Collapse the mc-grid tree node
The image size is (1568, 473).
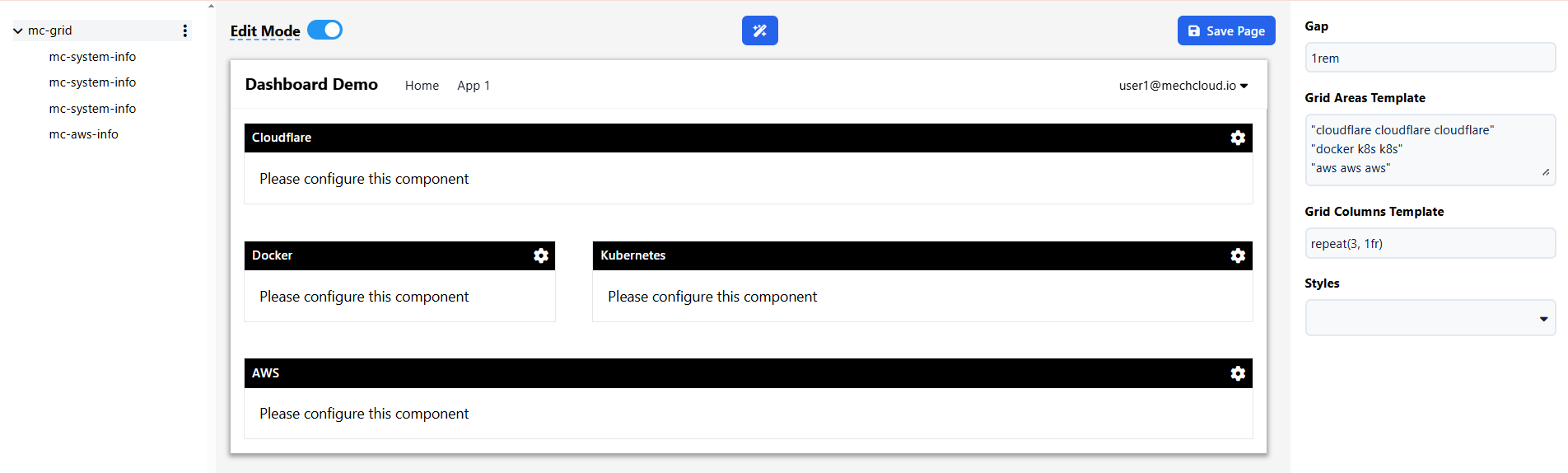18,30
